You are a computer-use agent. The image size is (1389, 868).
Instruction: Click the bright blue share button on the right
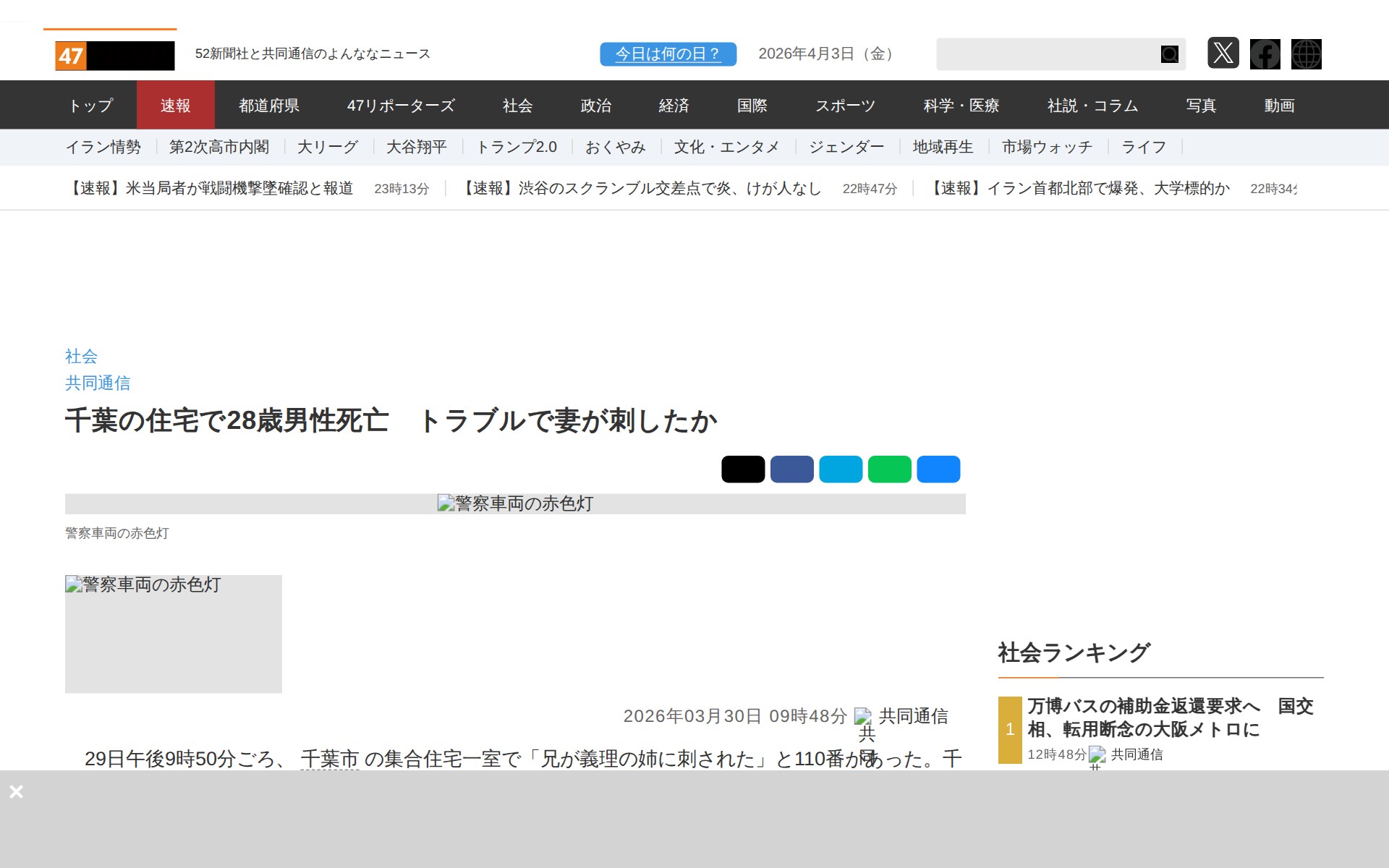(x=938, y=469)
